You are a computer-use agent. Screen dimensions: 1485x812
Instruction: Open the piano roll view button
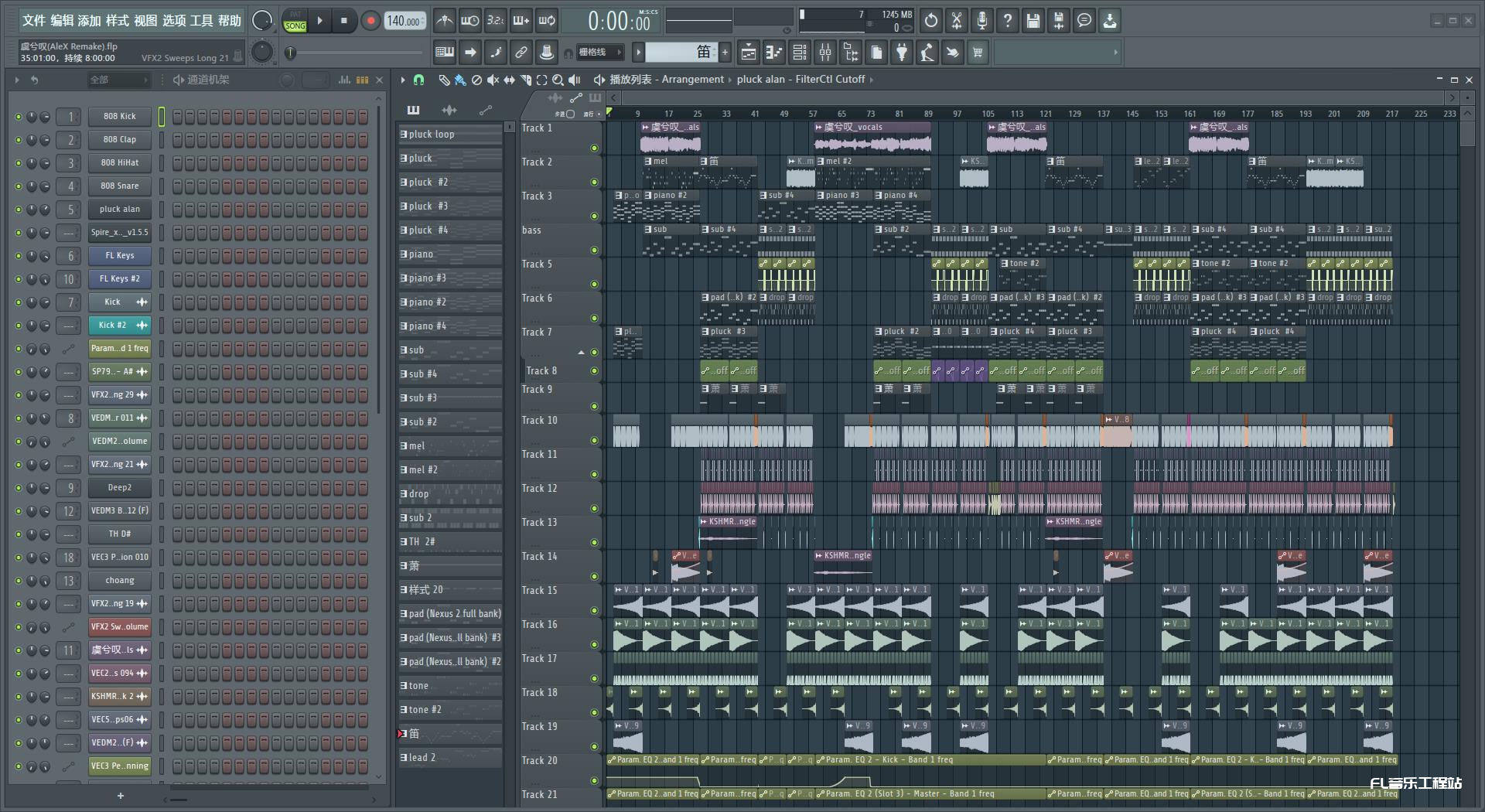774,53
